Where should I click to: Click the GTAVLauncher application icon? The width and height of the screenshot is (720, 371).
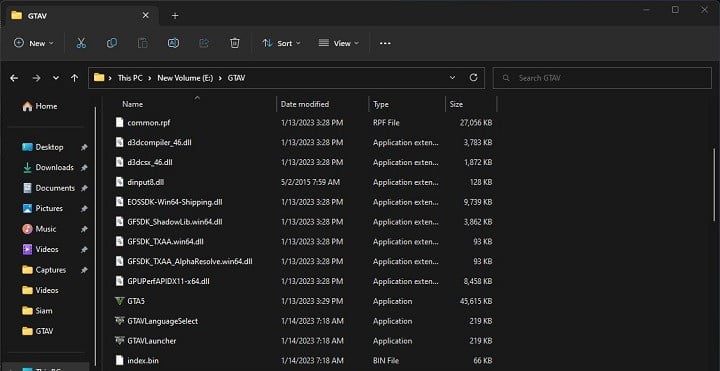[x=119, y=341]
